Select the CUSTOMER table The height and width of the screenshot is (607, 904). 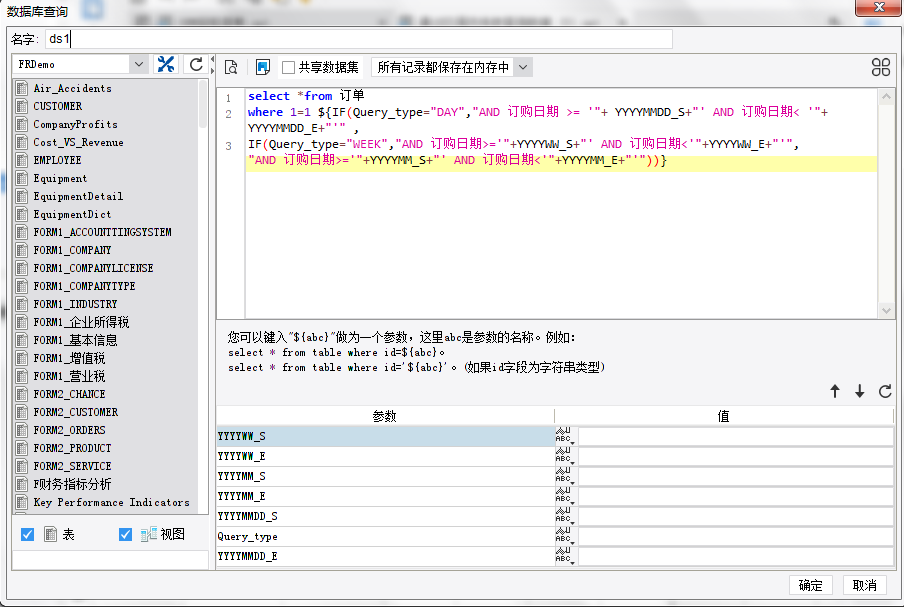click(x=58, y=106)
